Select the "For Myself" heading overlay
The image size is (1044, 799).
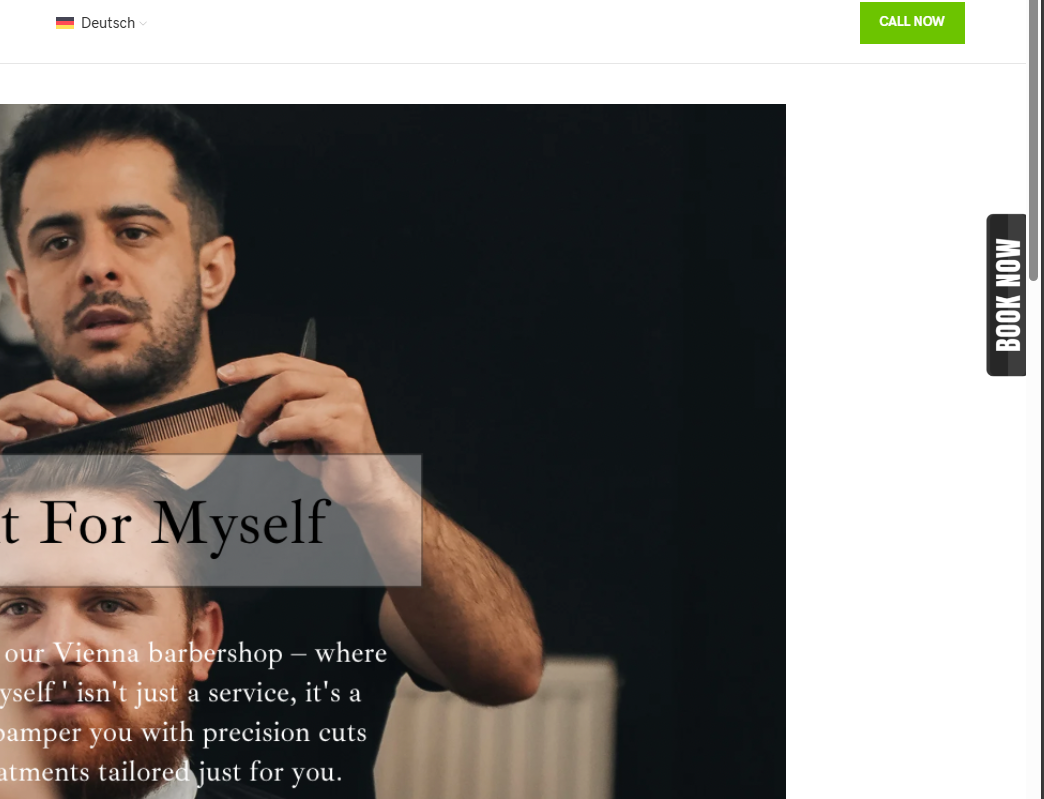[x=164, y=523]
